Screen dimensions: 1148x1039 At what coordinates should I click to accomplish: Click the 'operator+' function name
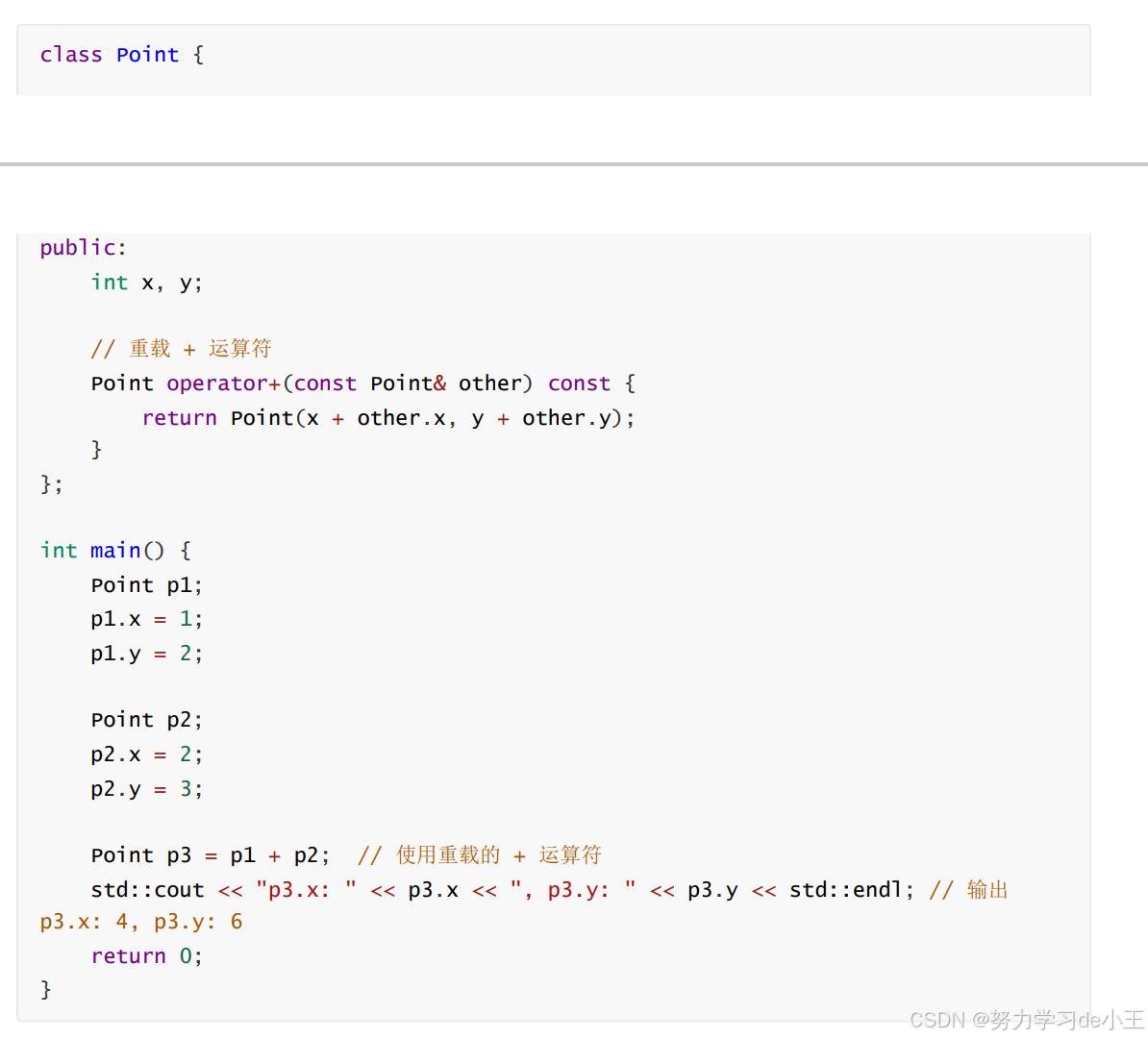[224, 383]
